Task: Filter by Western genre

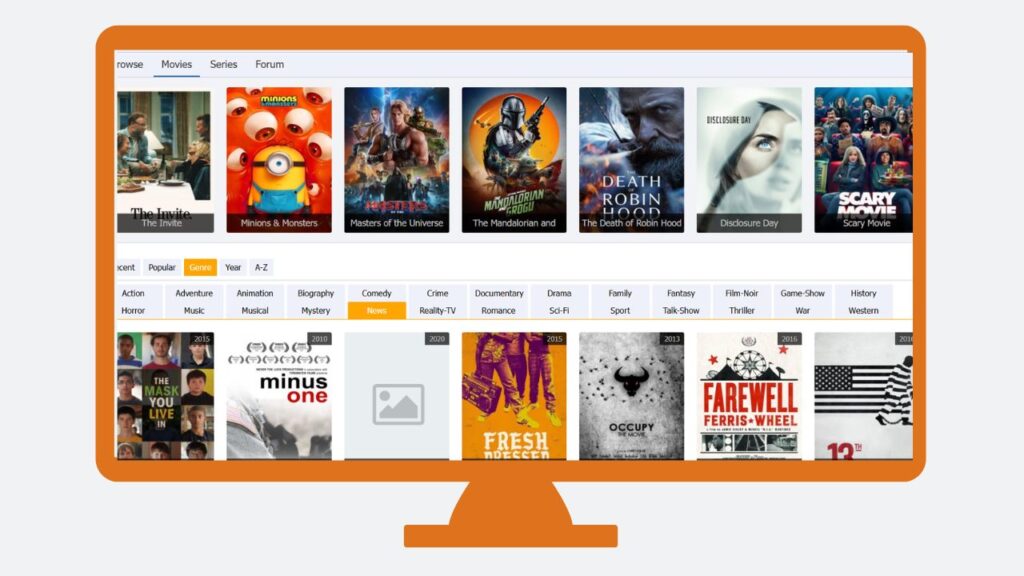Action: click(863, 310)
